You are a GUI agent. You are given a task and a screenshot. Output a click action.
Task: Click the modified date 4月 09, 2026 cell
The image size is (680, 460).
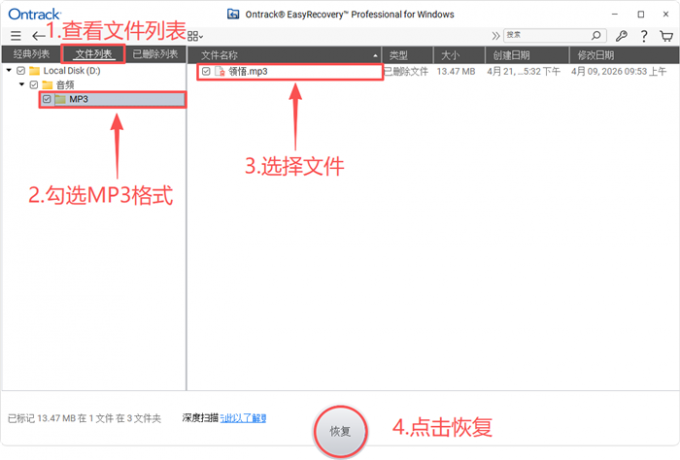tap(619, 72)
